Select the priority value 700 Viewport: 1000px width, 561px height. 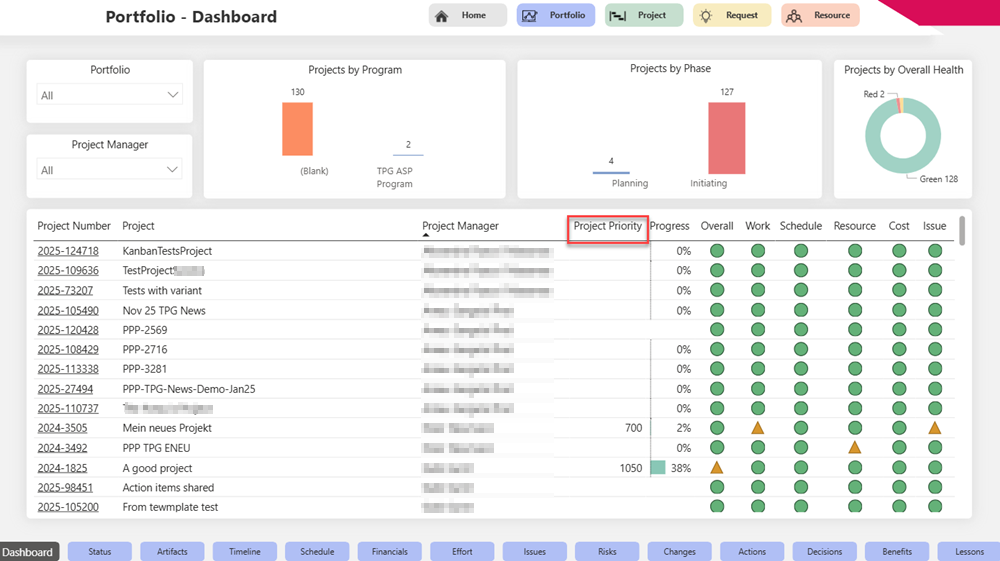[633, 428]
